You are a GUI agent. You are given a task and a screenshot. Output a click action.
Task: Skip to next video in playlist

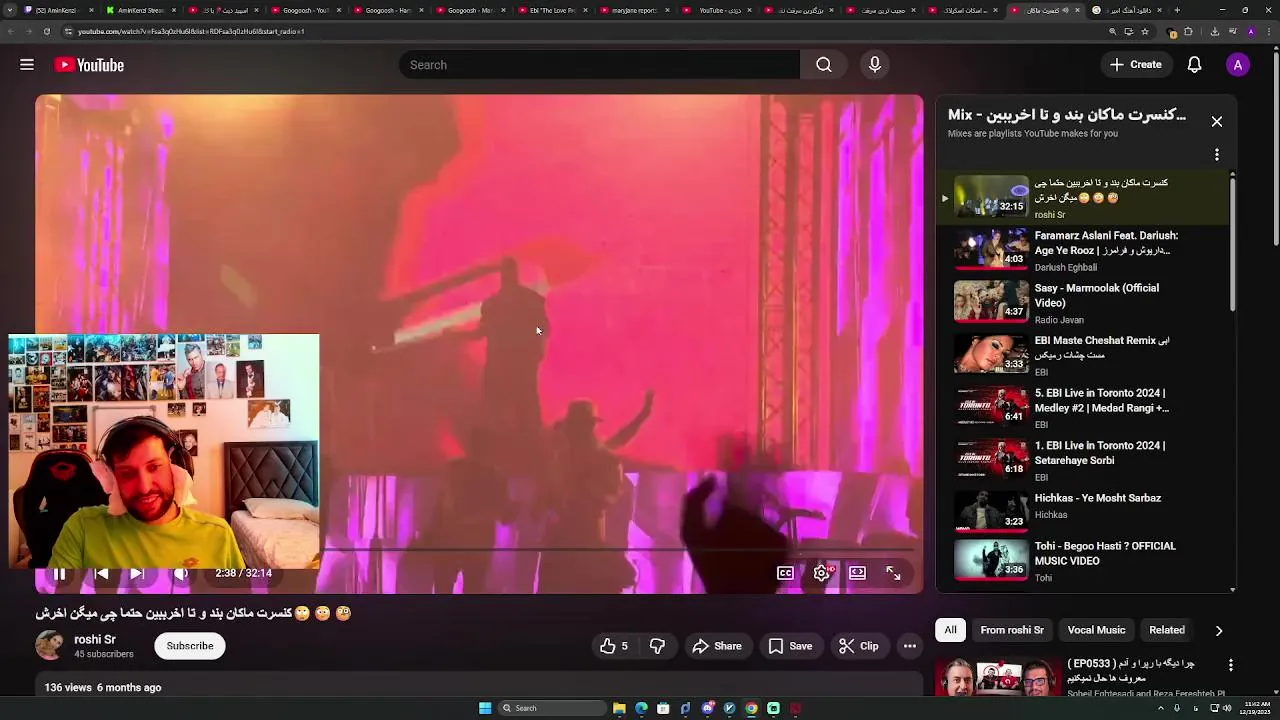[x=138, y=573]
